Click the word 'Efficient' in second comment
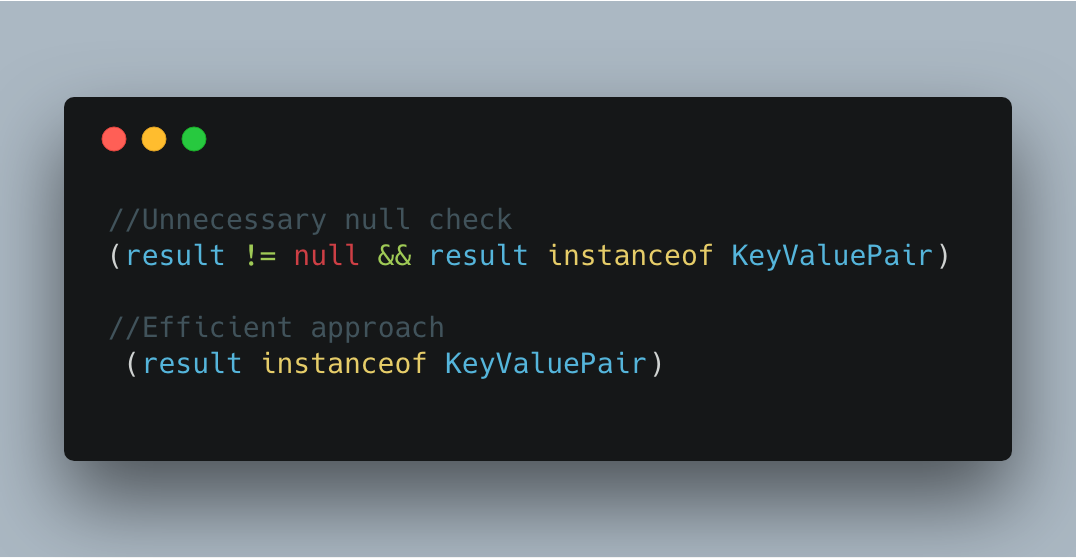Screen dimensions: 1076x558 pyautogui.click(x=218, y=327)
